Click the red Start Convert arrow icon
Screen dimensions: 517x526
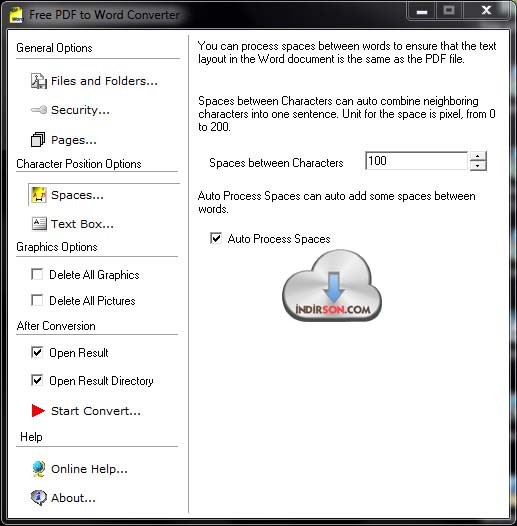click(38, 411)
